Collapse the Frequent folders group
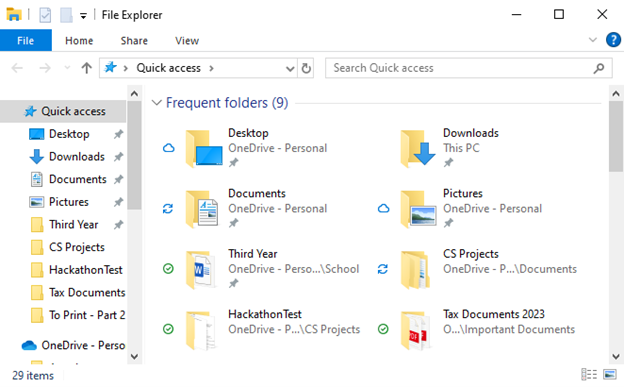This screenshot has height=387, width=624. coord(156,103)
